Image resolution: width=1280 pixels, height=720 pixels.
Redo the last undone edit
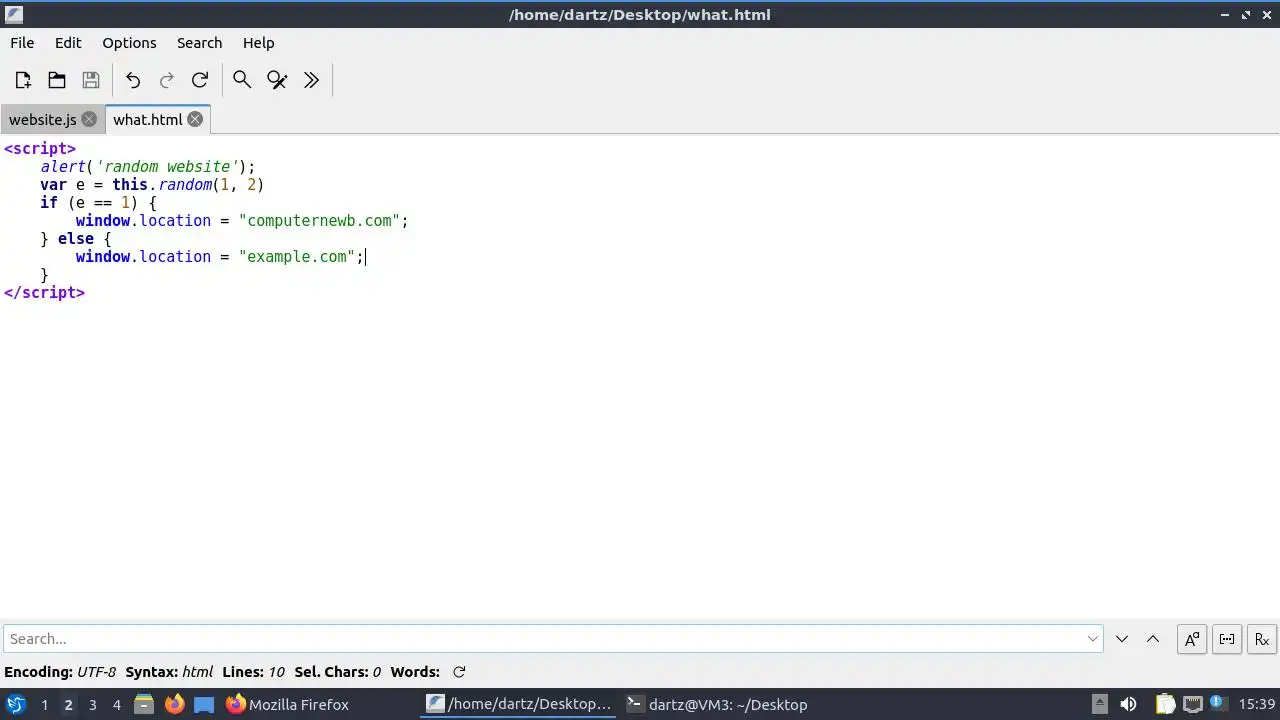(x=167, y=80)
